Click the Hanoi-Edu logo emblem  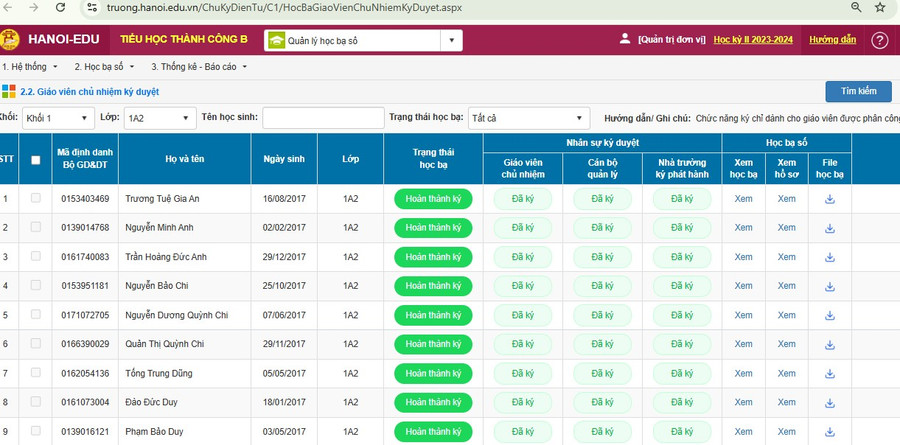click(x=13, y=41)
